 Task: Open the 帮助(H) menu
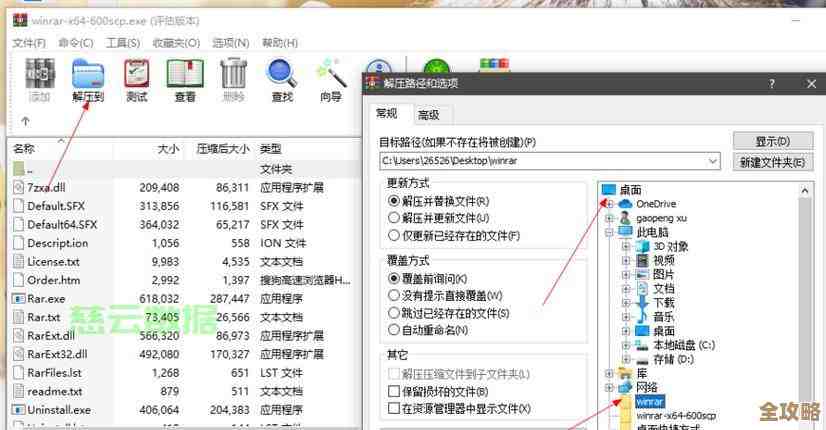[280, 43]
